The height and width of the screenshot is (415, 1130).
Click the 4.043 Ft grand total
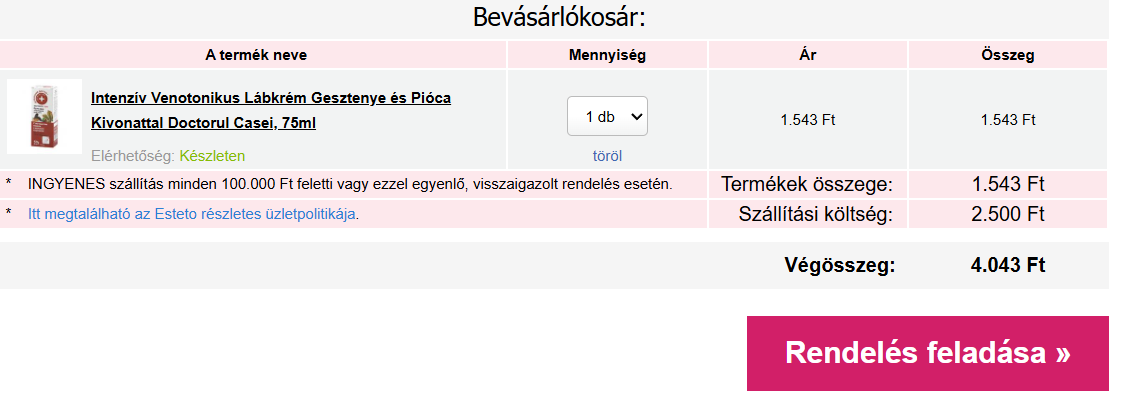coord(1007,265)
